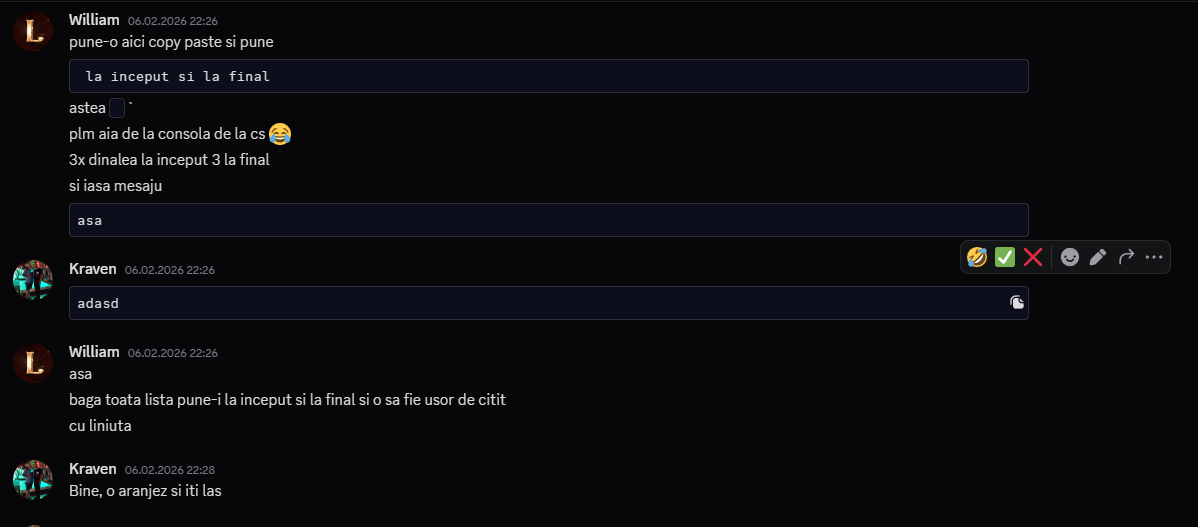This screenshot has height=527, width=1198.
Task: Open the add reaction emoji picker
Action: coord(1070,257)
